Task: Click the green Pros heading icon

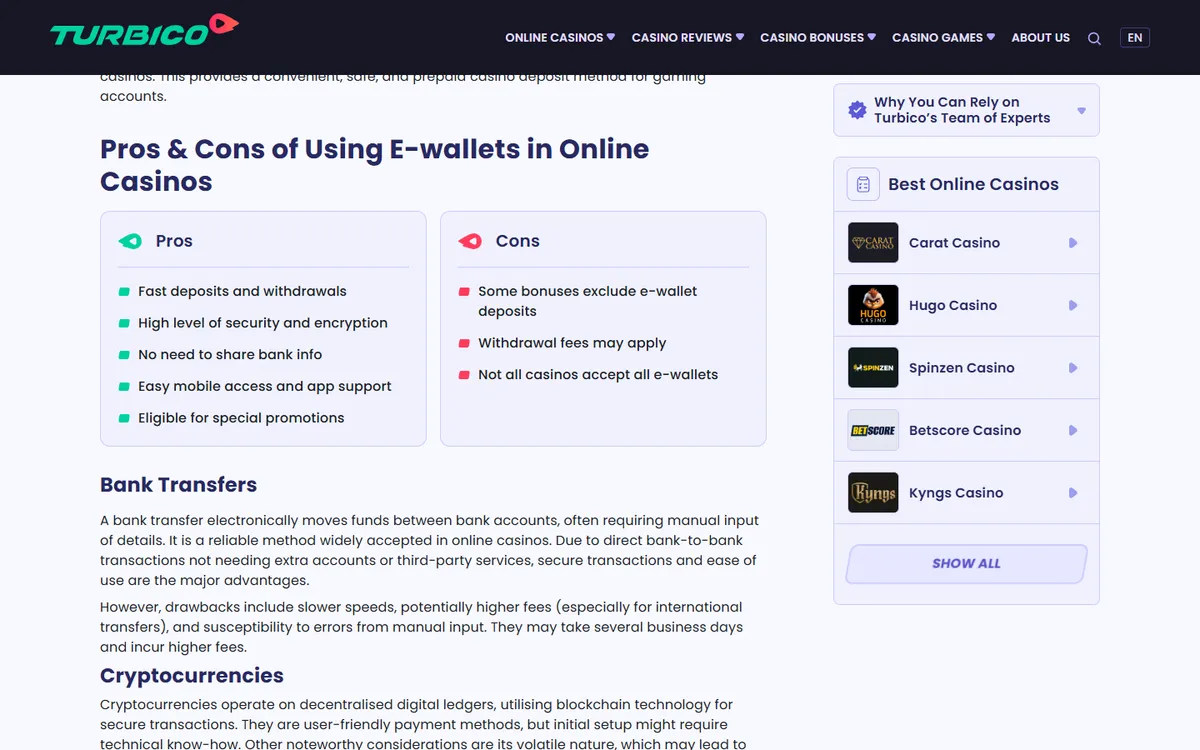Action: [x=130, y=241]
